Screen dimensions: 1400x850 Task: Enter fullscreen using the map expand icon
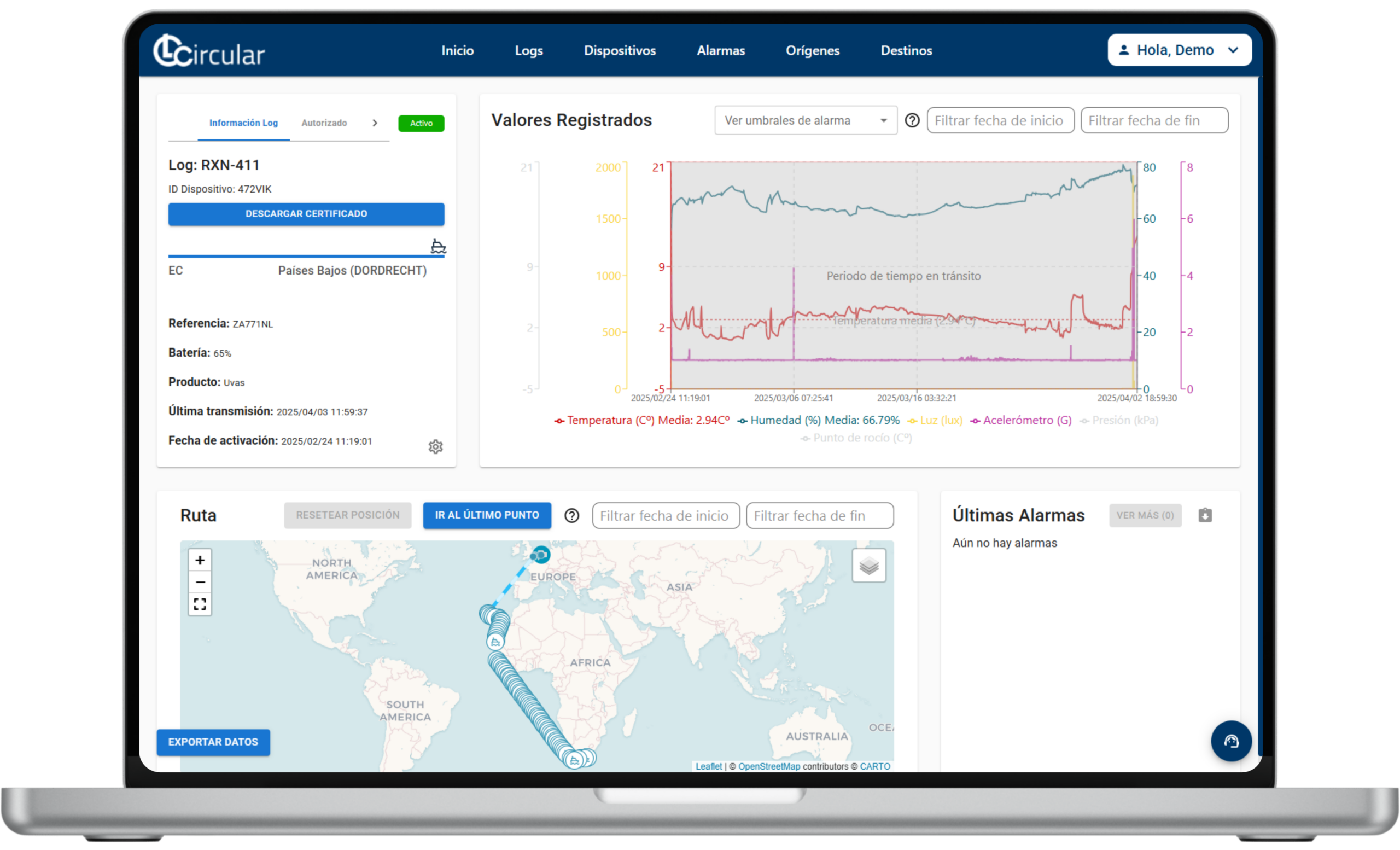(200, 604)
